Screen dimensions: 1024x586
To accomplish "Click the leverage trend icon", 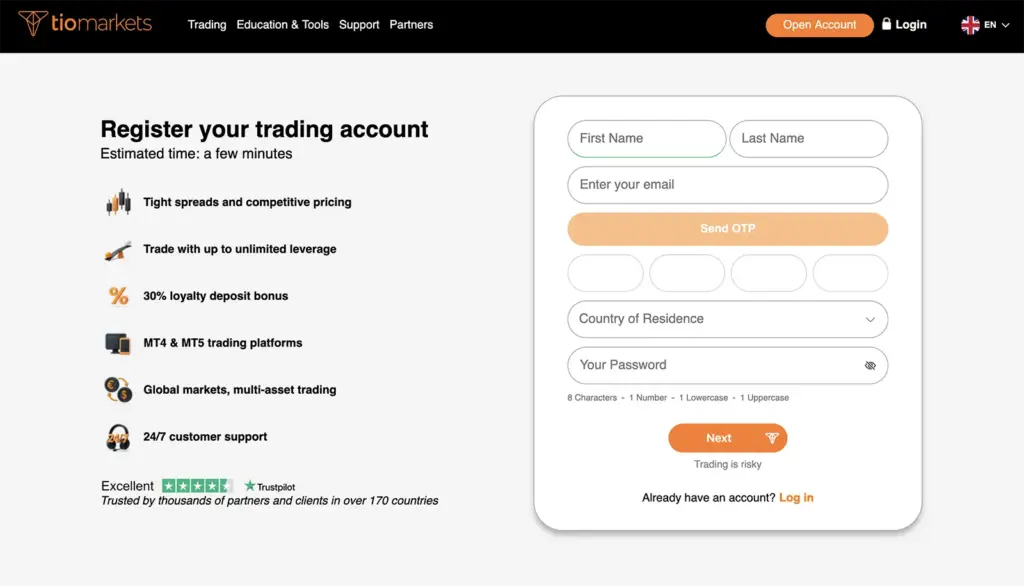I will pos(117,249).
